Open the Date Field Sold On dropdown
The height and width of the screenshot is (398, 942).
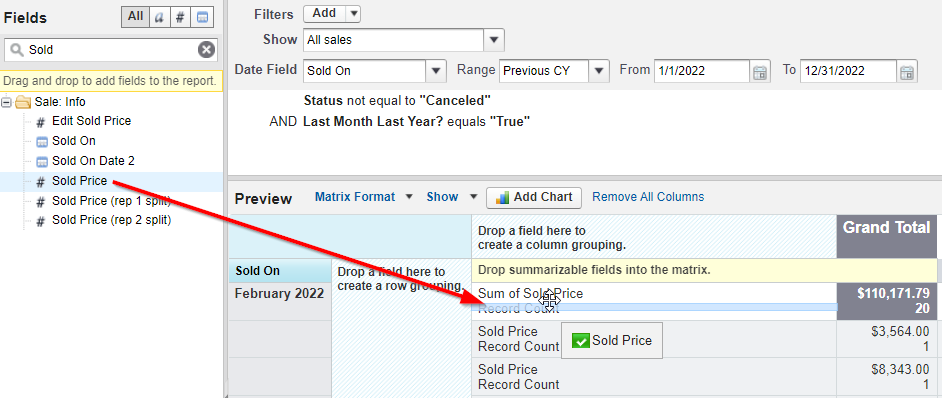click(x=436, y=71)
